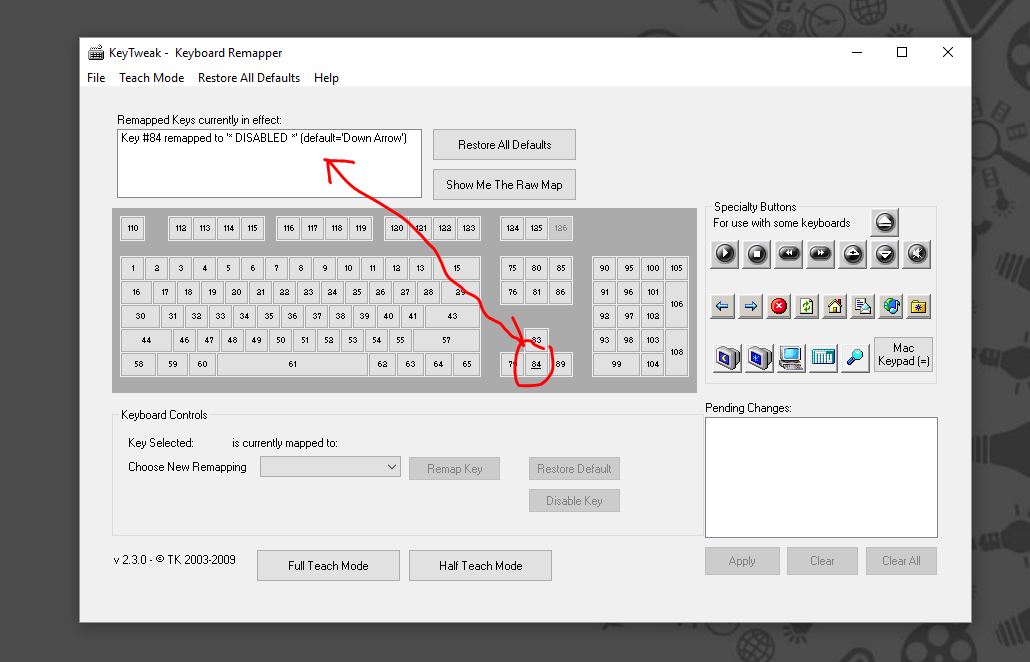Select key 84 on the virtual keyboard
Screen dimensions: 1030x662
535,364
